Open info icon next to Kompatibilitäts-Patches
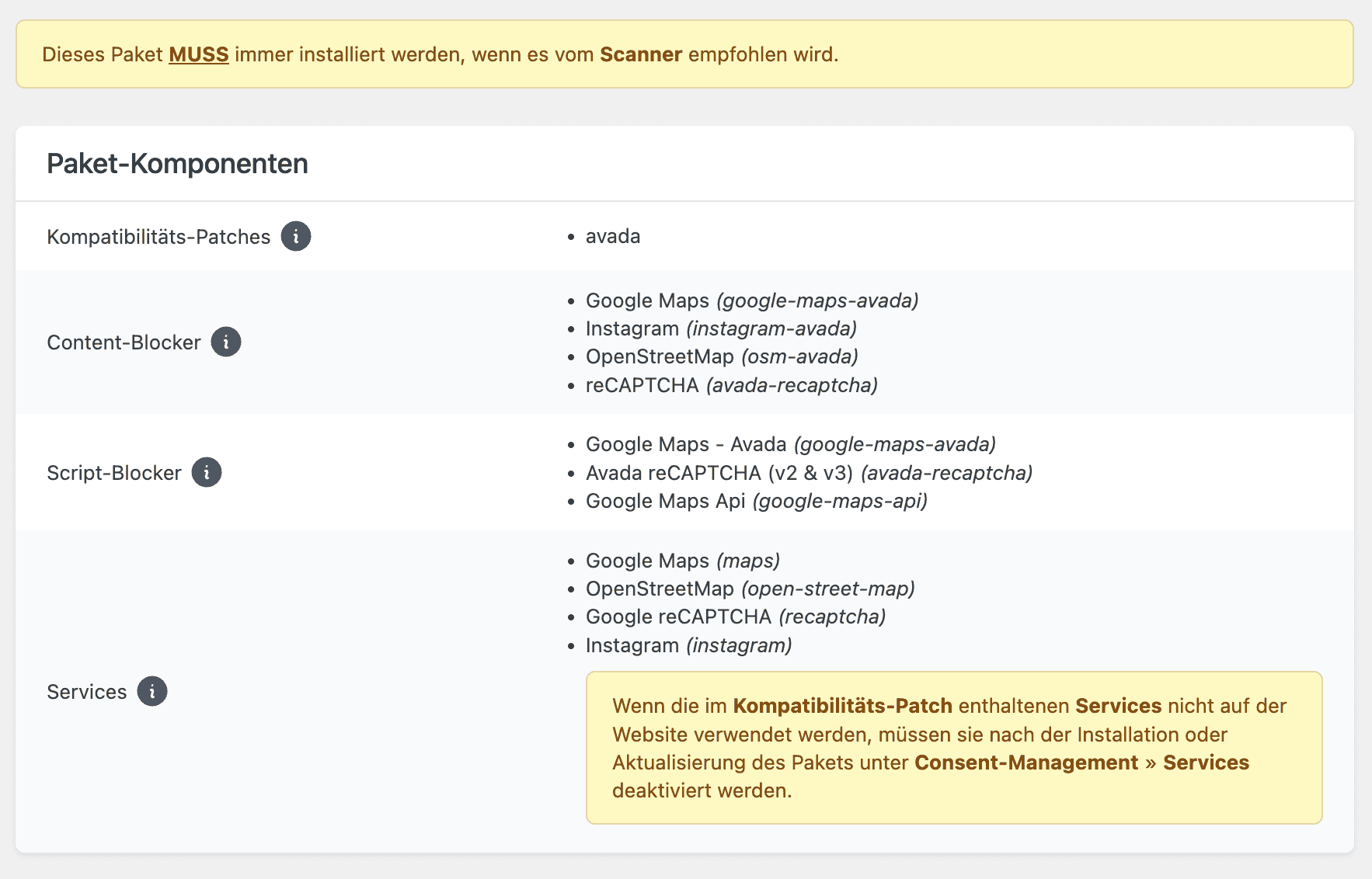1372x879 pixels. (x=296, y=236)
